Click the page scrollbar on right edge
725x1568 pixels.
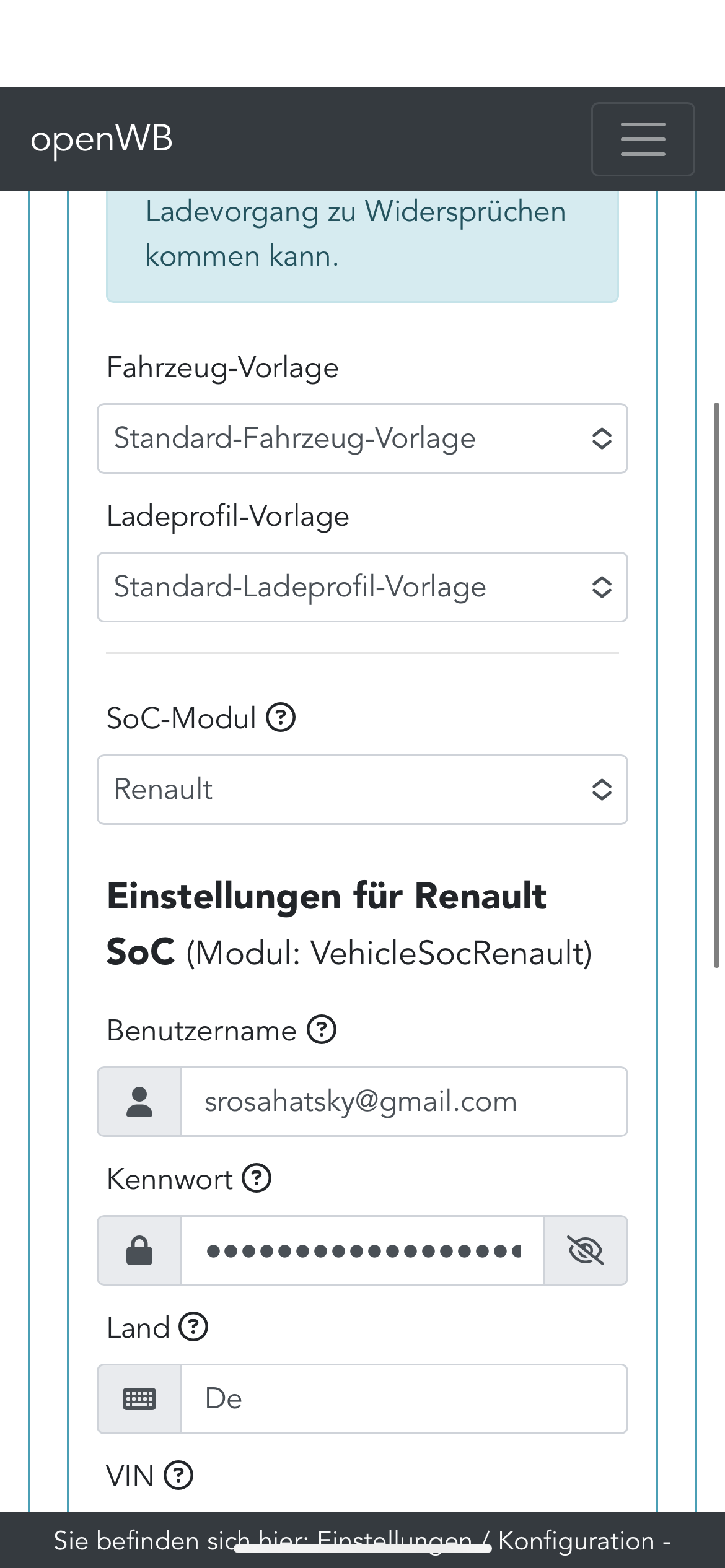tap(716, 681)
